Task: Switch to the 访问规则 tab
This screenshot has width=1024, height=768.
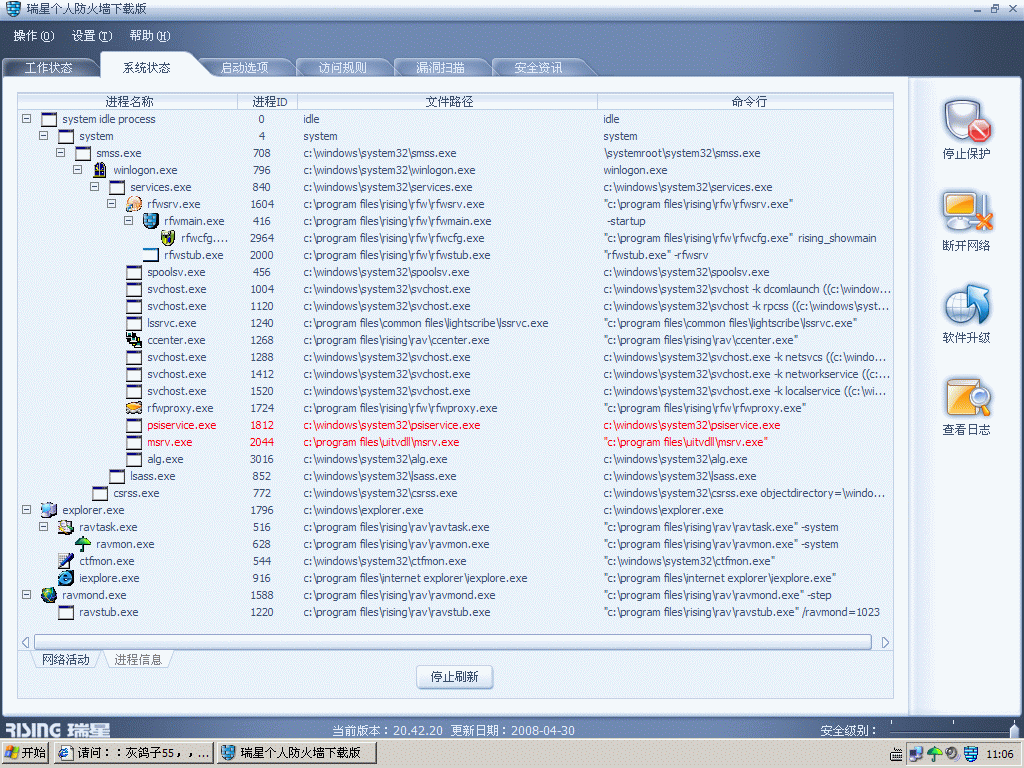Action: click(343, 68)
